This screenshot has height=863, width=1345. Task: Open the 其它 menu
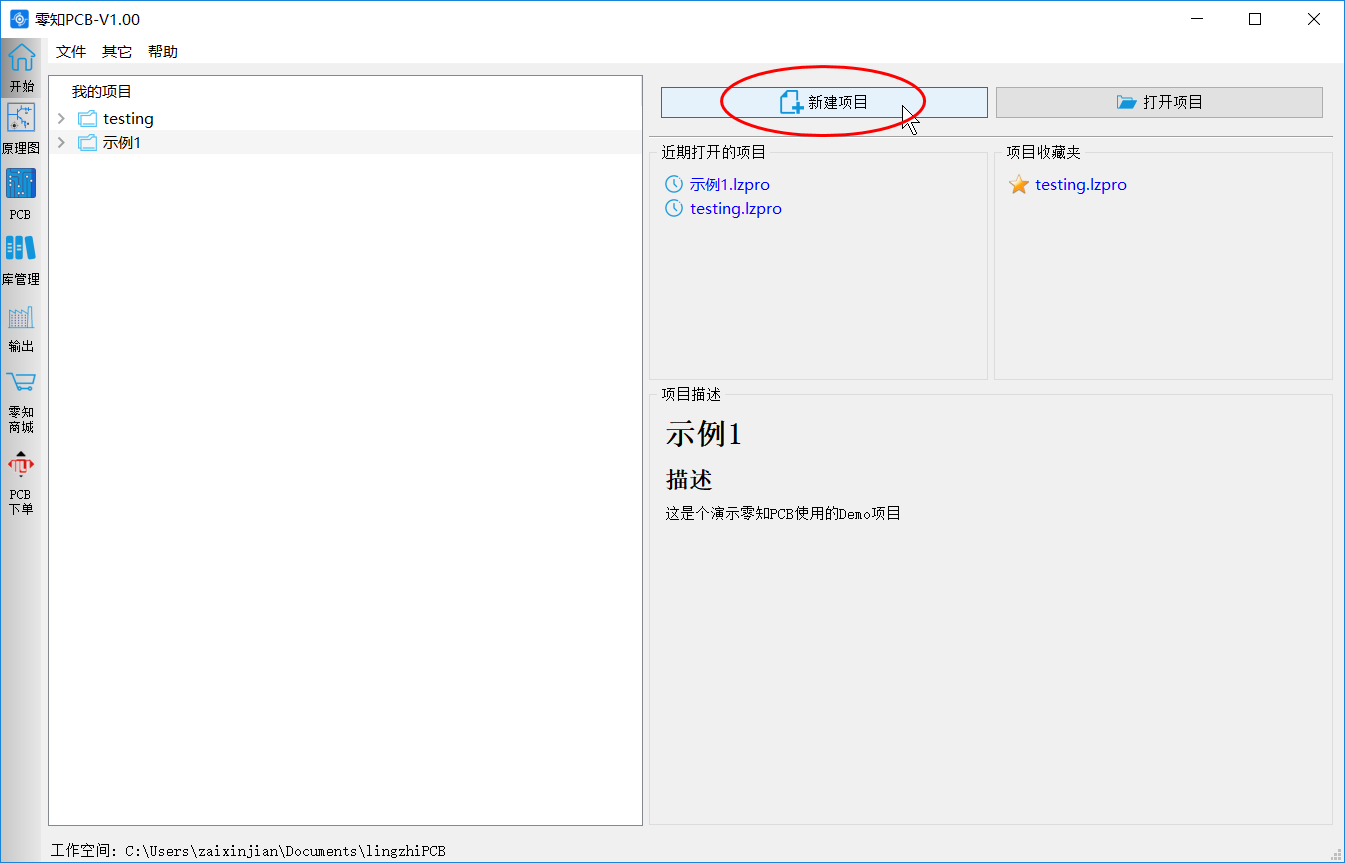(117, 52)
